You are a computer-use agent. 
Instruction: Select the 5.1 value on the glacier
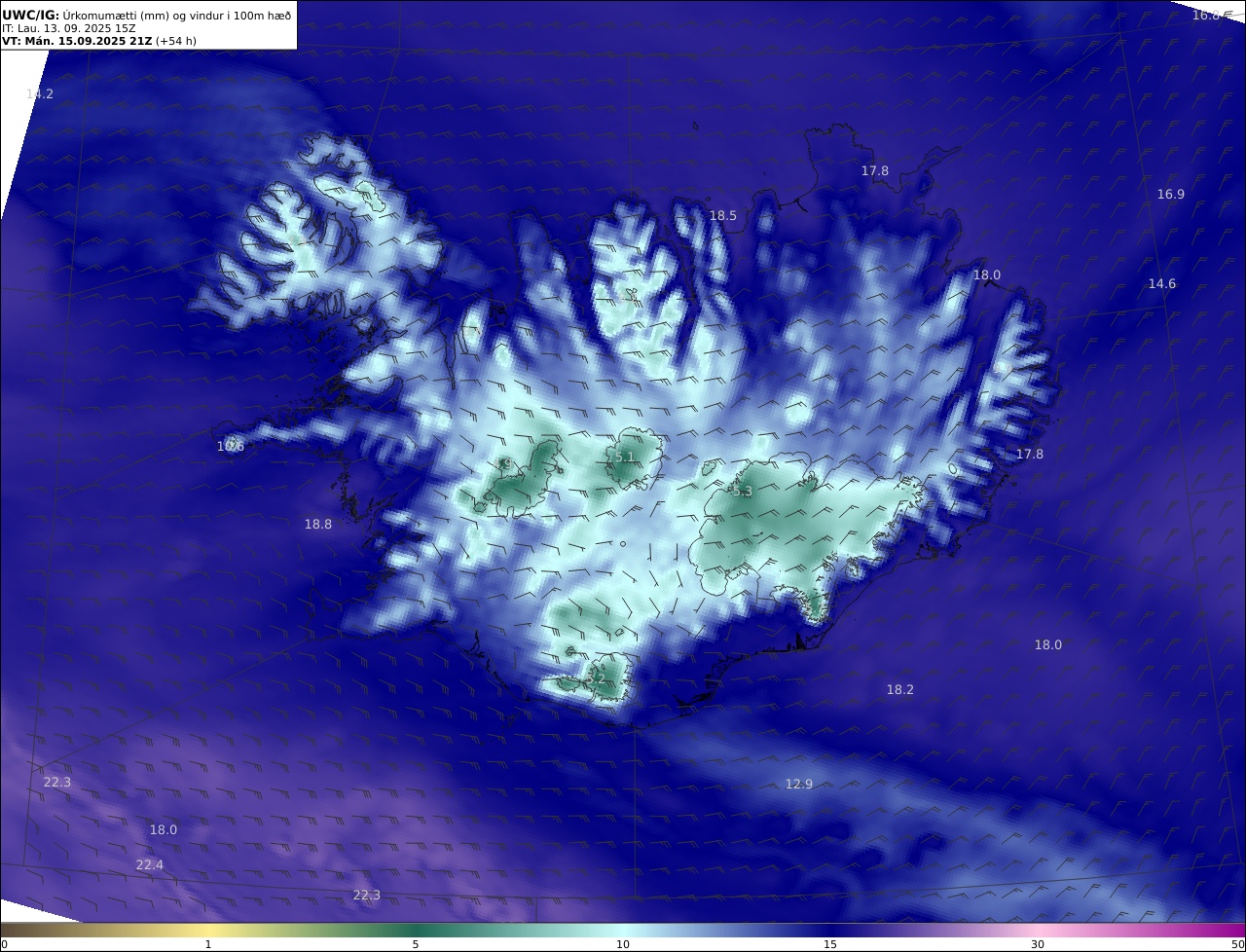coord(625,457)
